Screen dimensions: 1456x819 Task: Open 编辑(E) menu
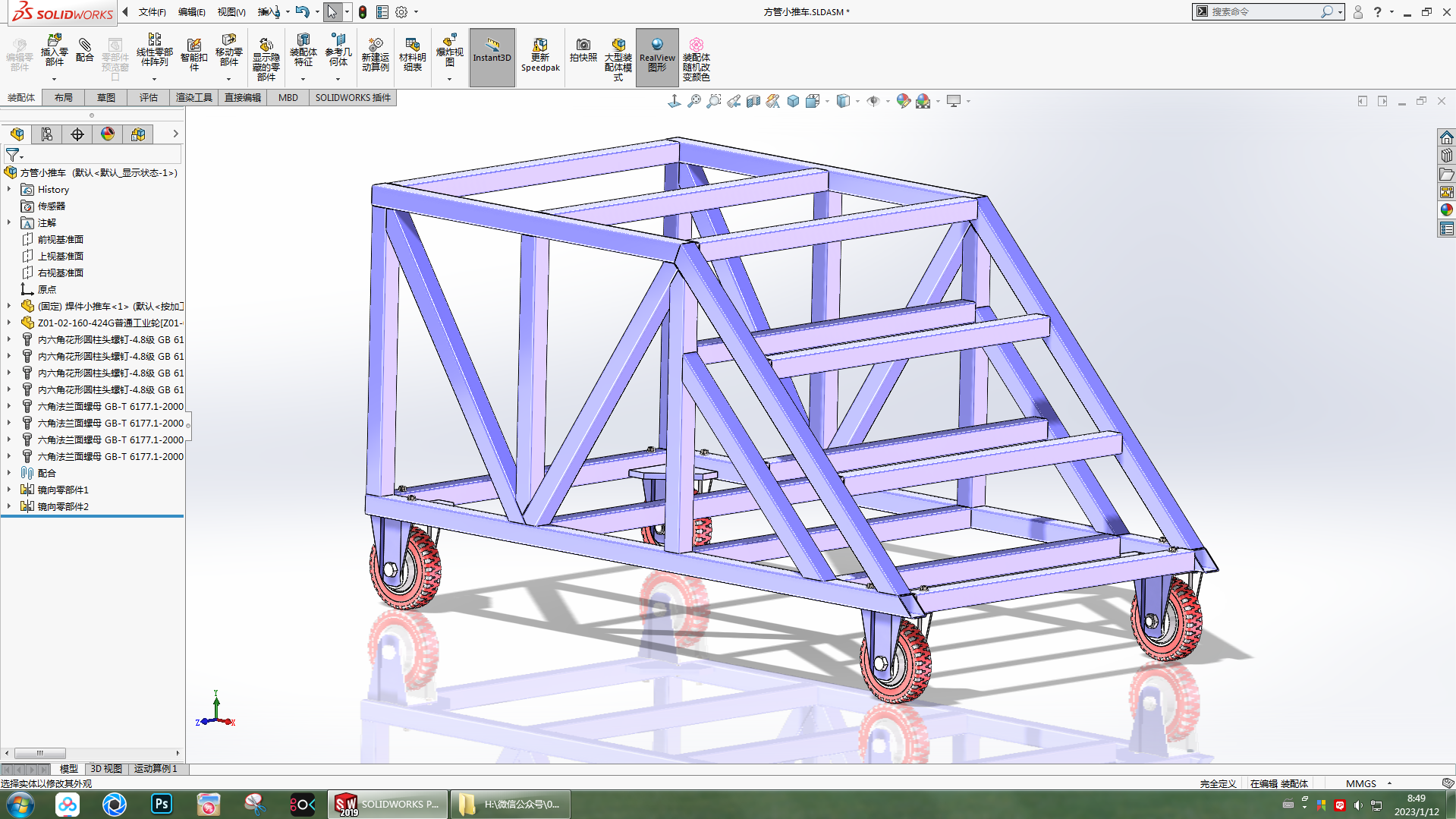[x=192, y=12]
